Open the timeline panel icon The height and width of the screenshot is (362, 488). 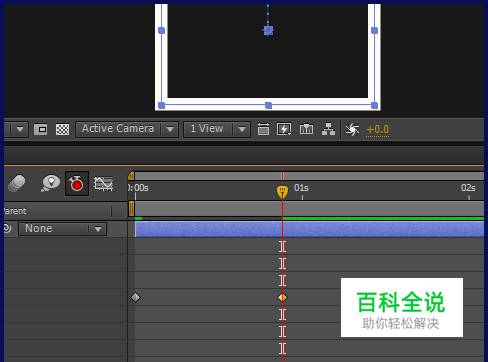(306, 129)
